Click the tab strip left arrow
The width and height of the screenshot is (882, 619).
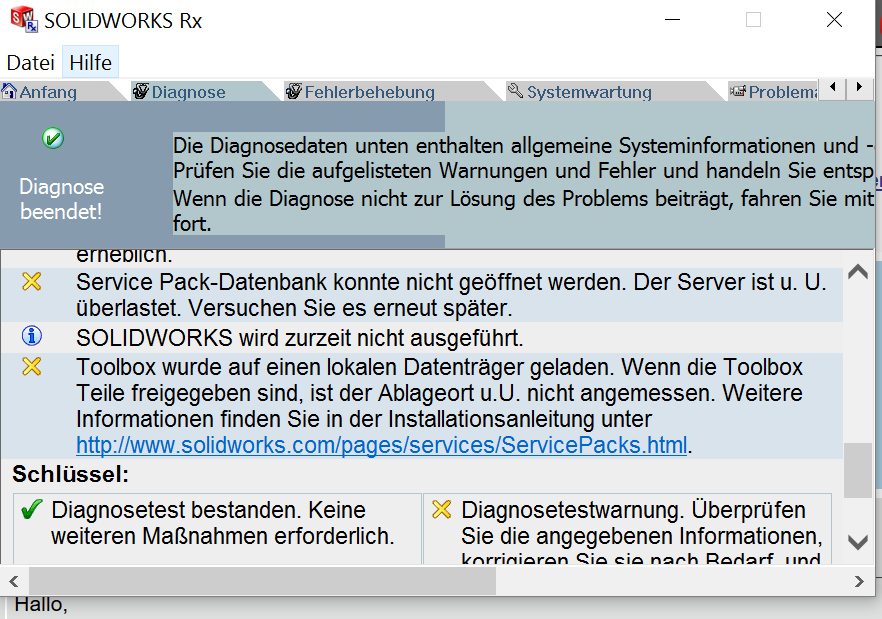click(833, 87)
